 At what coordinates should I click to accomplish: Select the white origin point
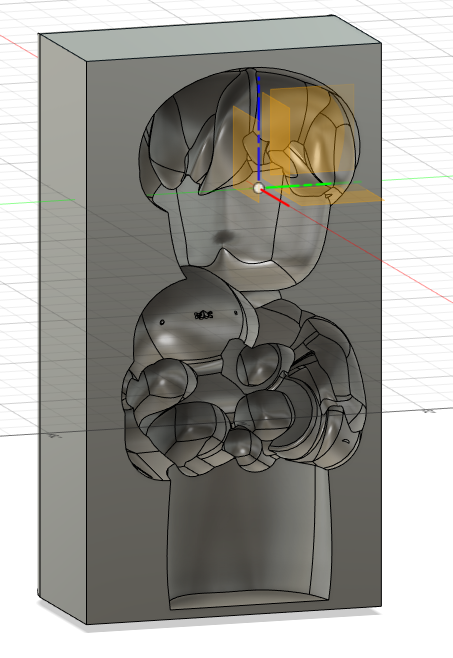click(259, 188)
